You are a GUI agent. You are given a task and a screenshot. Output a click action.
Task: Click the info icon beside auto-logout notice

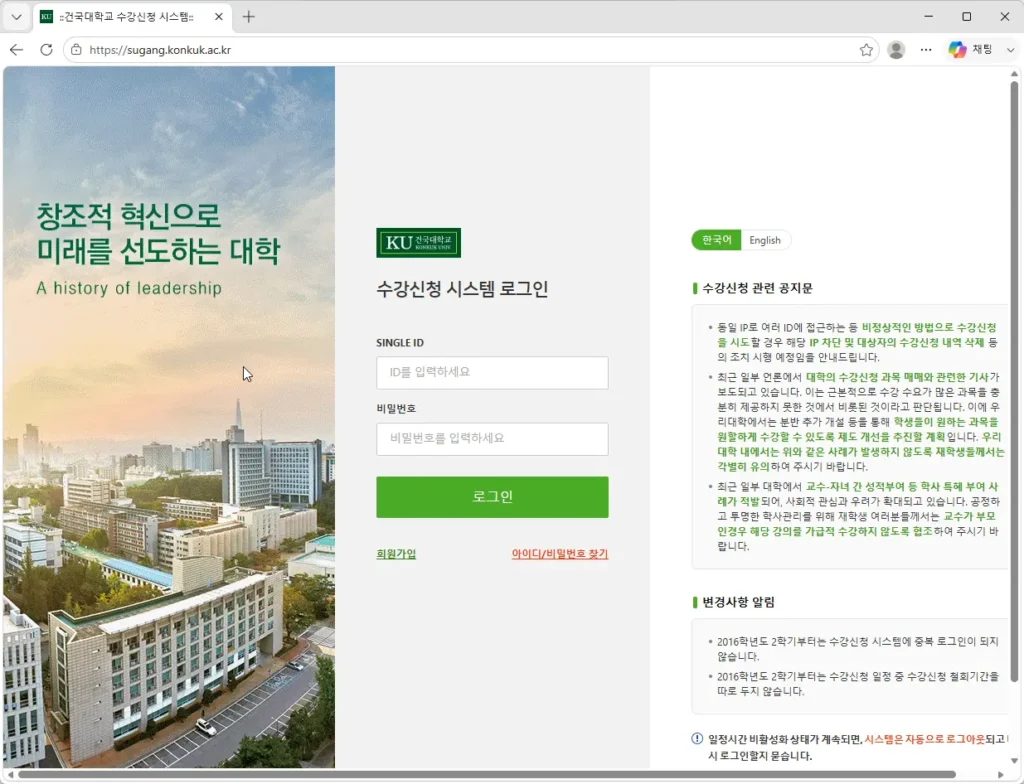tap(697, 739)
